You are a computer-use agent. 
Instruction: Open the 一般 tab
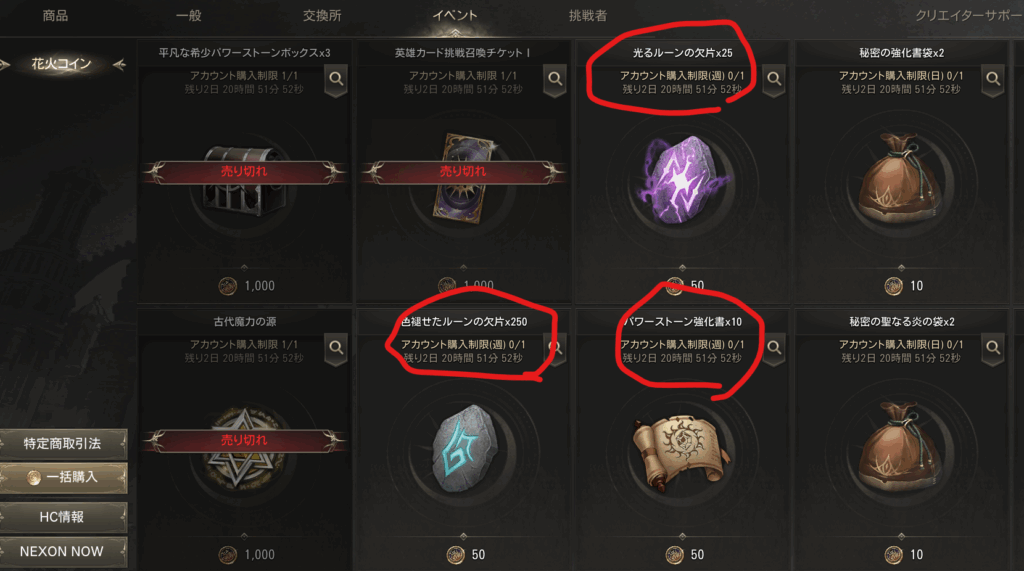(189, 16)
